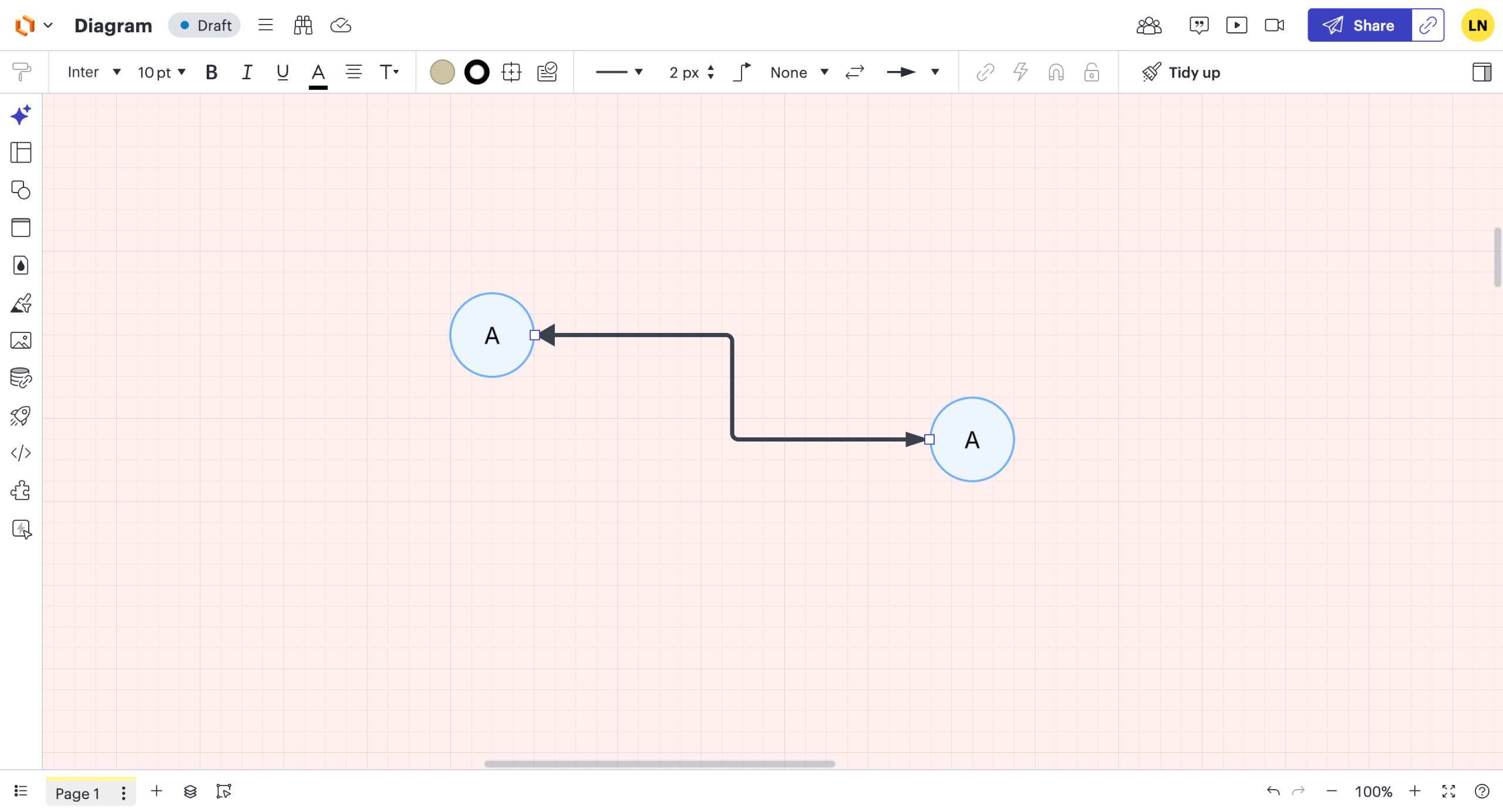This screenshot has width=1503, height=812.
Task: Open the code embed icon in the sidebar
Action: pos(21,453)
